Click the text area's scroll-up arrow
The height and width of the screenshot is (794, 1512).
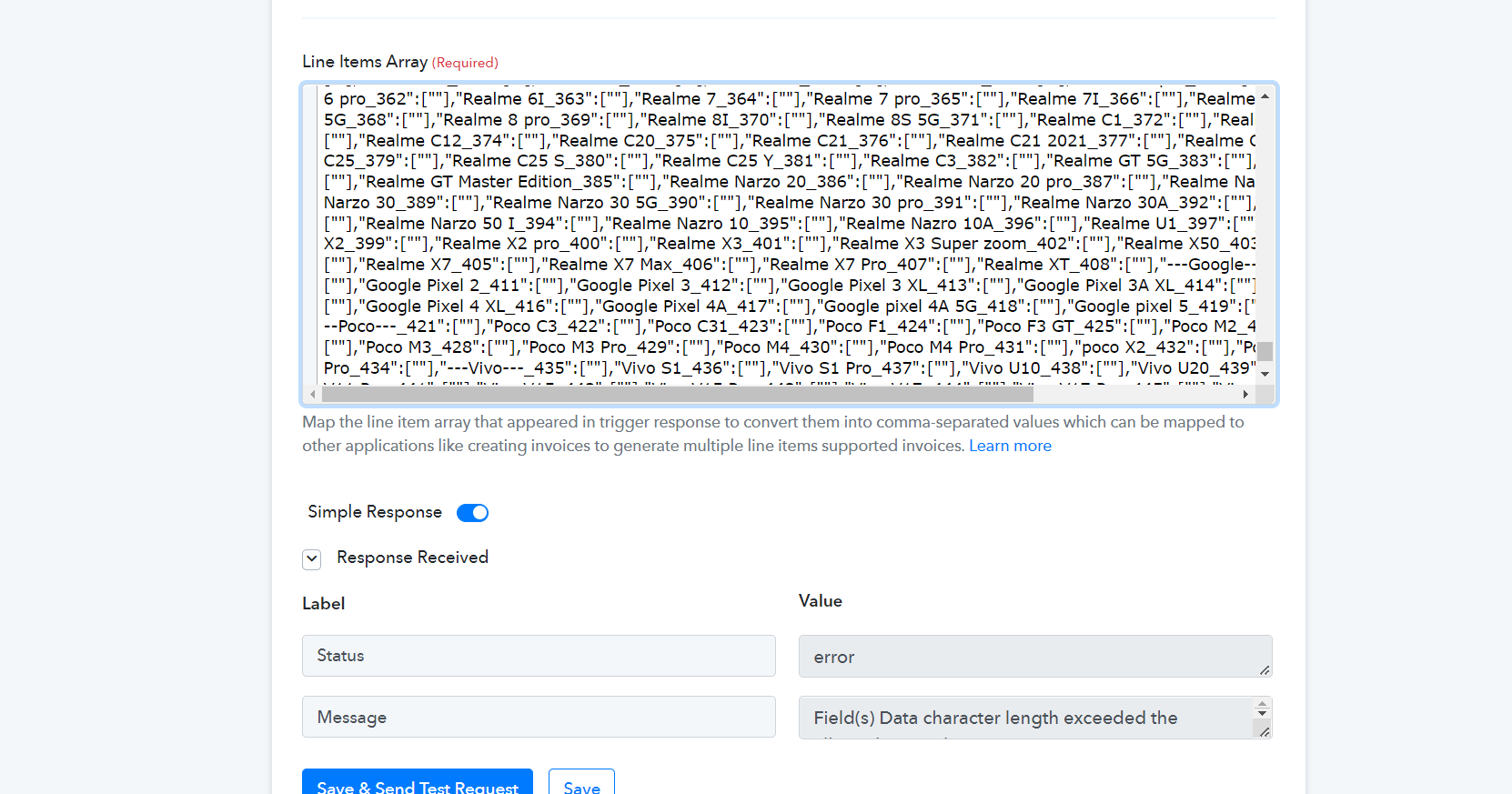point(1265,96)
